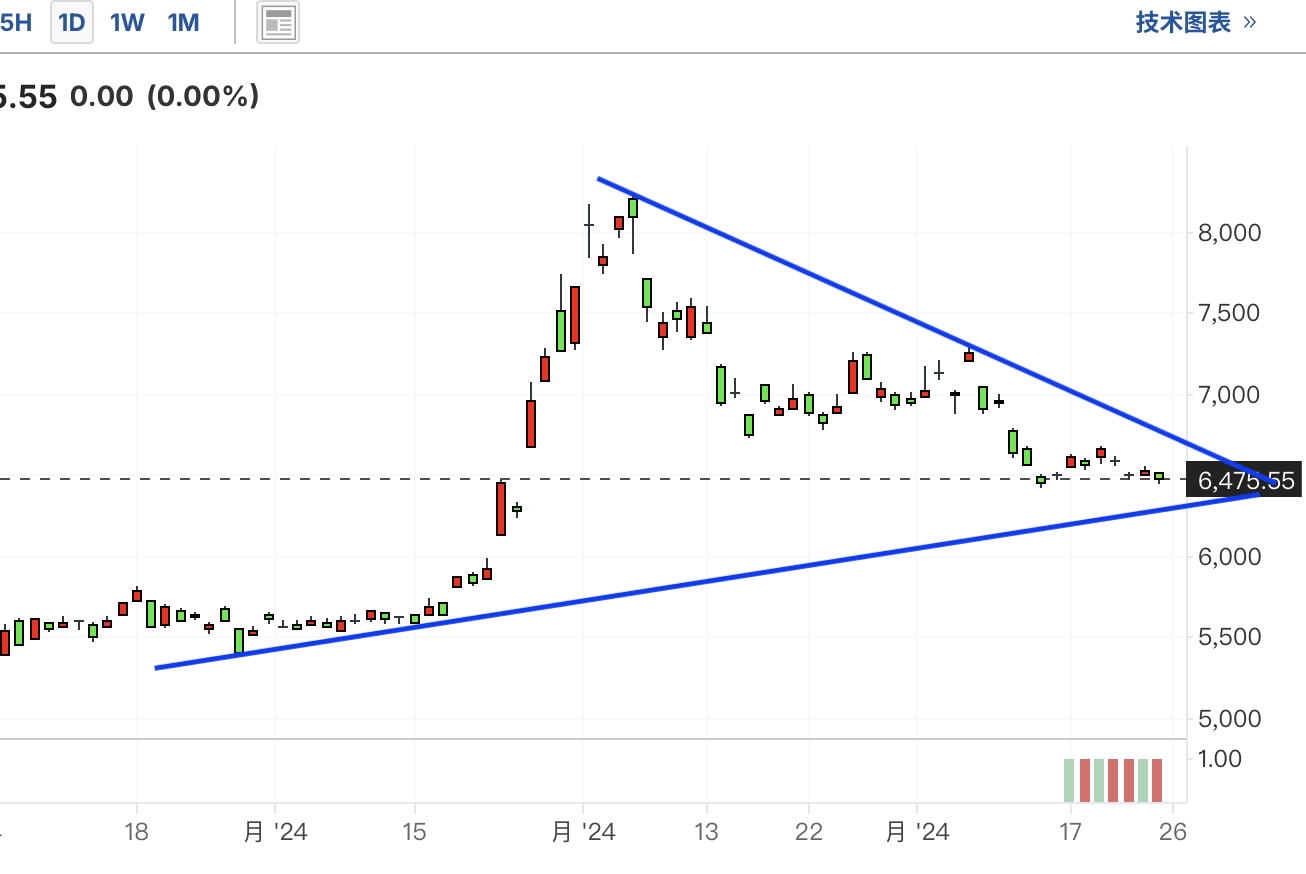Click the 18 date axis label
The height and width of the screenshot is (874, 1306).
click(136, 832)
